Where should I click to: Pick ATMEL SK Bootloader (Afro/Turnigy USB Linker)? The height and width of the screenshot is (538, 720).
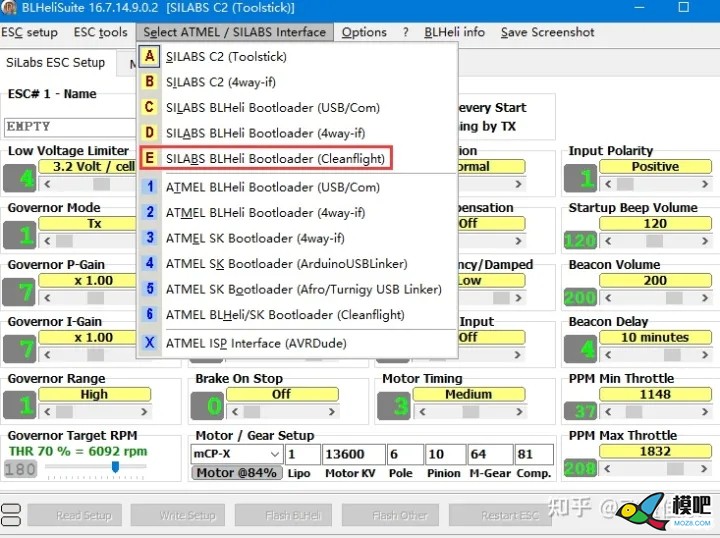[x=298, y=289]
